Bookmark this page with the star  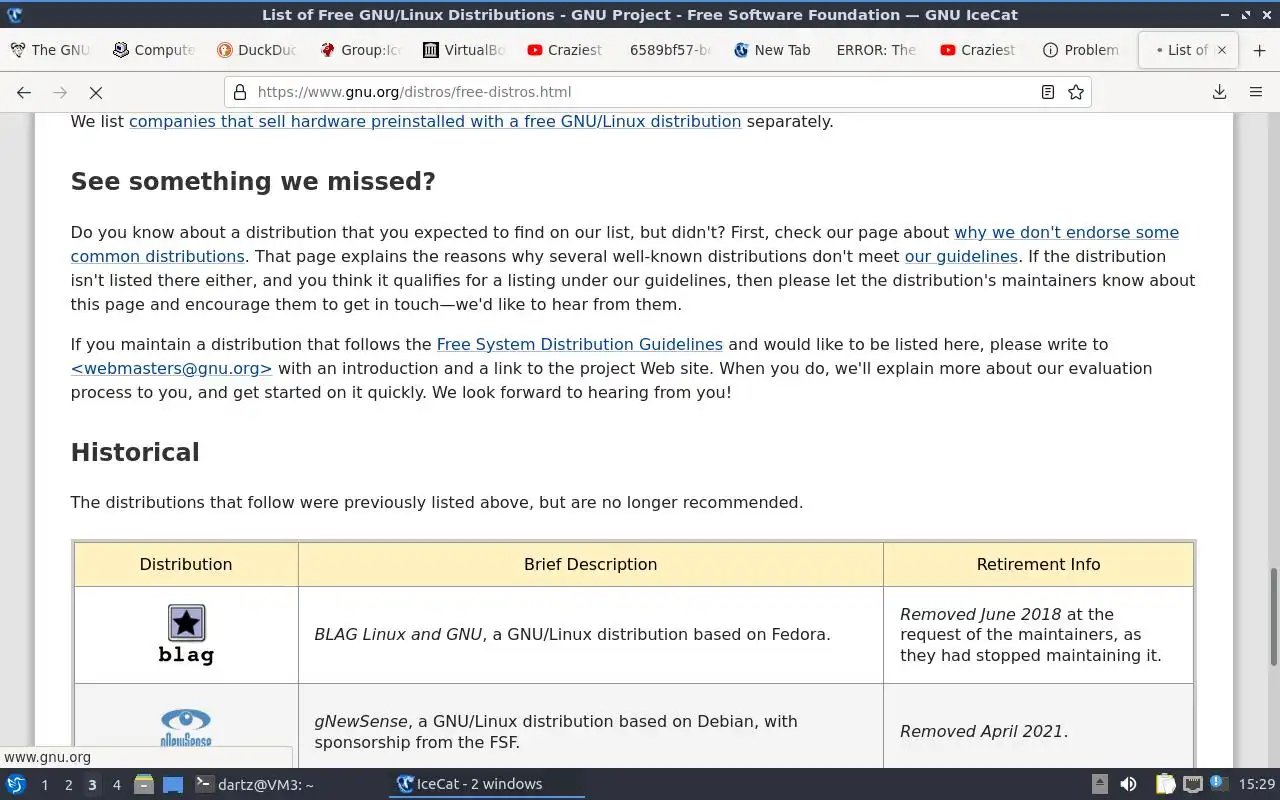point(1076,92)
